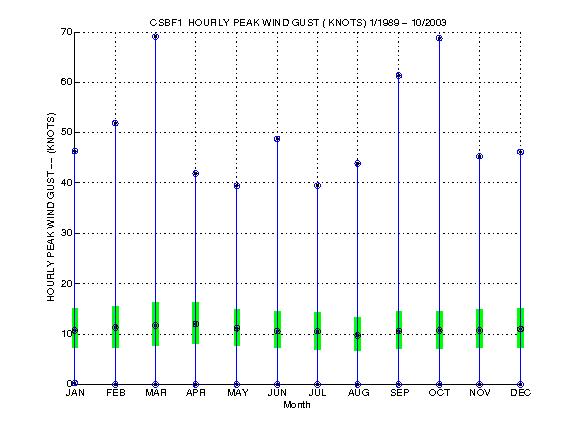Click the September mean marker in green bar
This screenshot has height=432, width=576.
pyautogui.click(x=399, y=331)
